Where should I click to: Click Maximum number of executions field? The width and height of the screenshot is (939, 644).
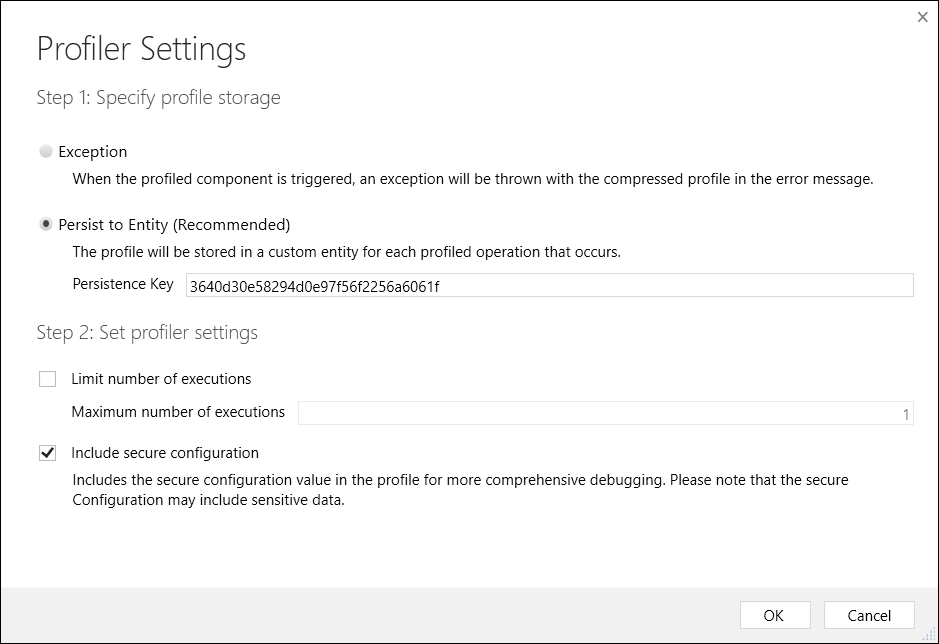pos(606,413)
